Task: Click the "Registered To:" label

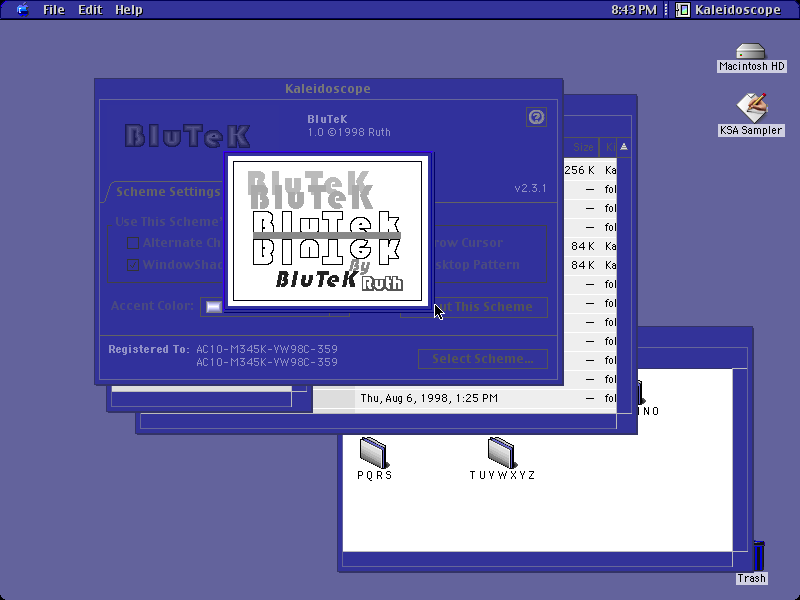Action: pos(149,349)
